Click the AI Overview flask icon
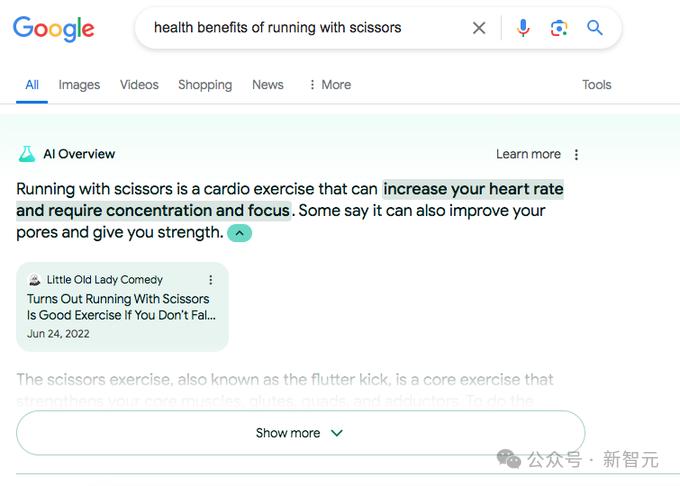 point(27,154)
